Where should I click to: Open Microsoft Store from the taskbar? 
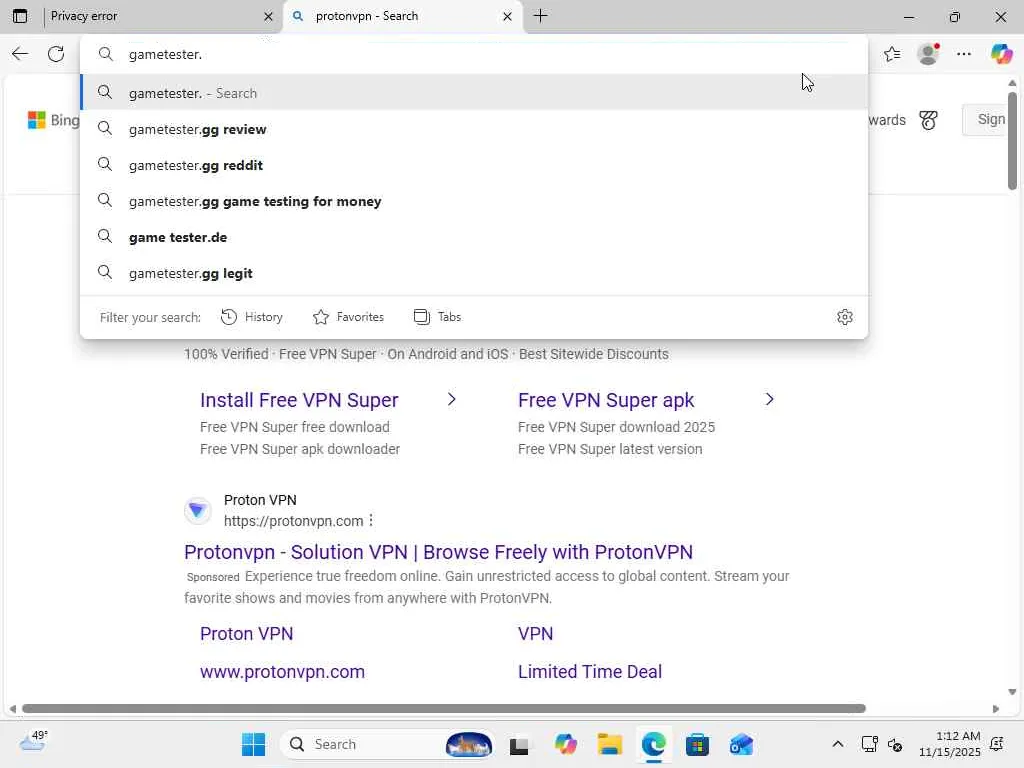697,744
